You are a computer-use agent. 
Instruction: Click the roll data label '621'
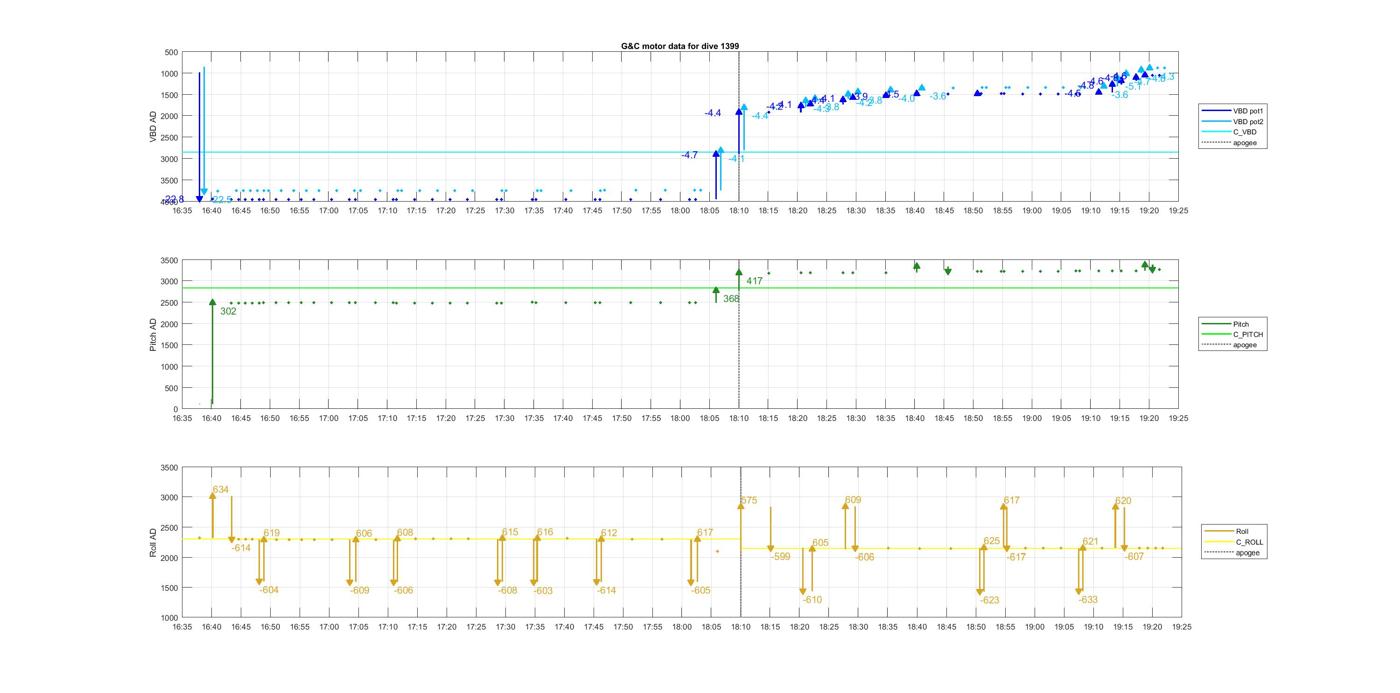[1091, 542]
